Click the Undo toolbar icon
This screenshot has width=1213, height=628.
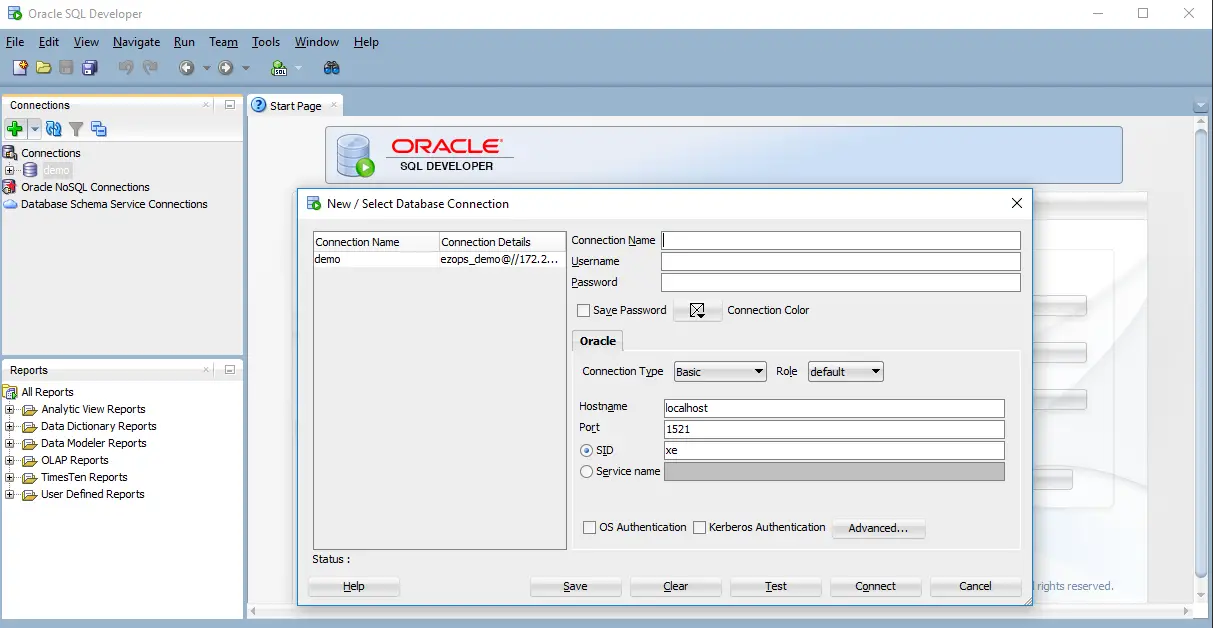[126, 68]
